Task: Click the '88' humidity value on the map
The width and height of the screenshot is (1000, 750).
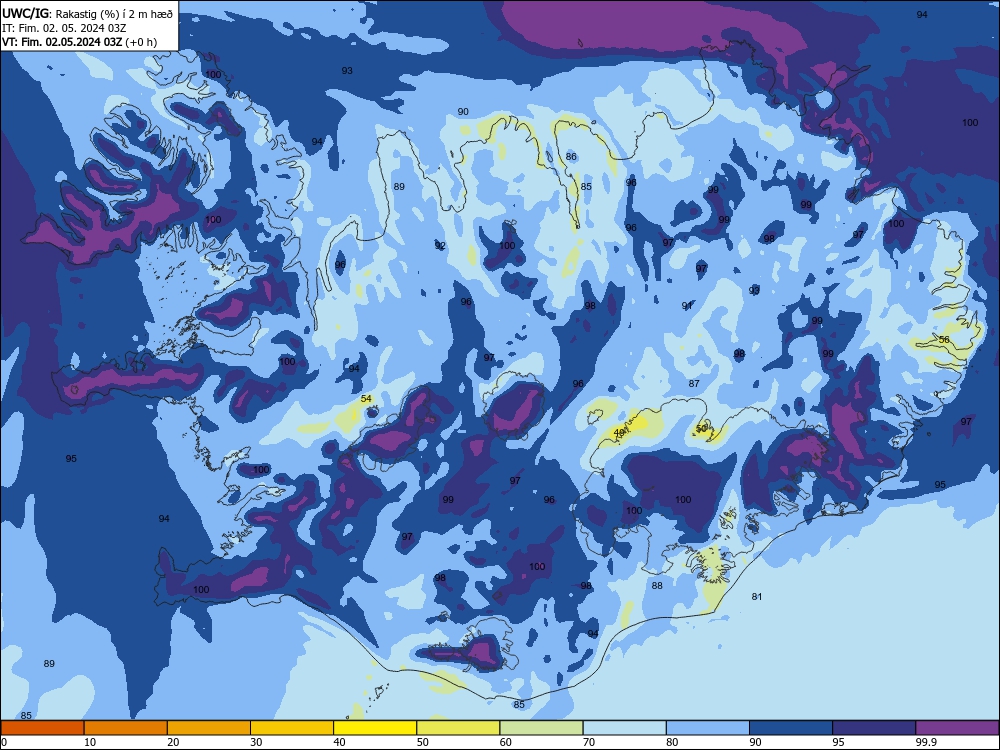Action: tap(657, 585)
